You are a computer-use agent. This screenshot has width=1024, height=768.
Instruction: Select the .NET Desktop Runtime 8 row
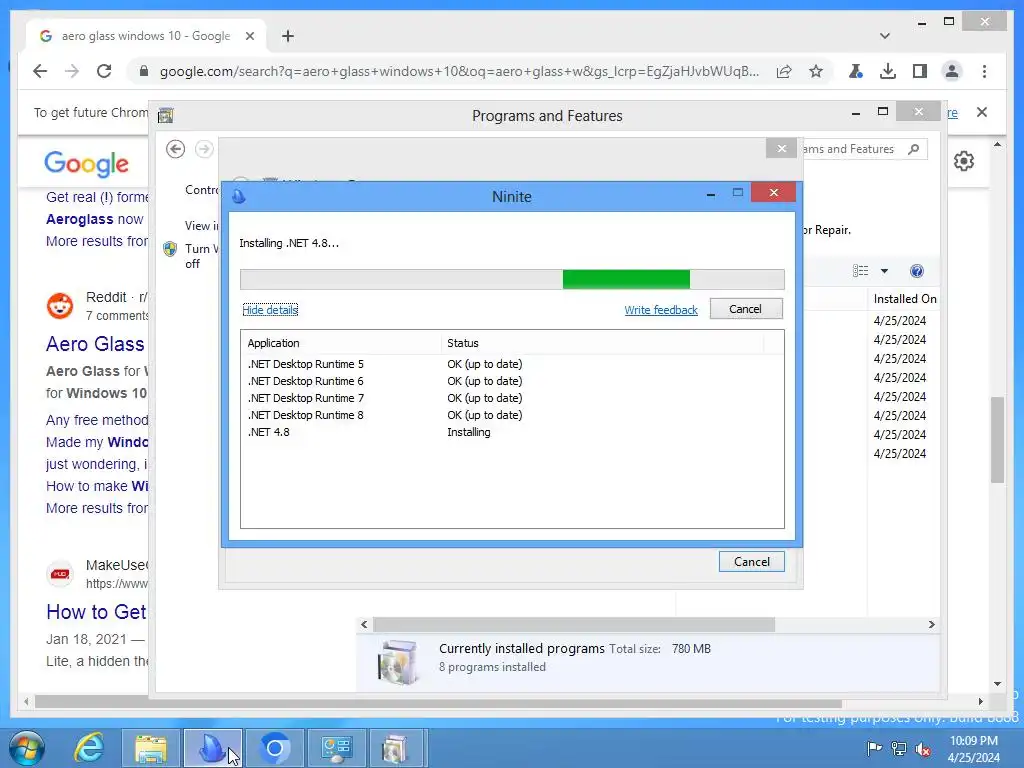(512, 415)
